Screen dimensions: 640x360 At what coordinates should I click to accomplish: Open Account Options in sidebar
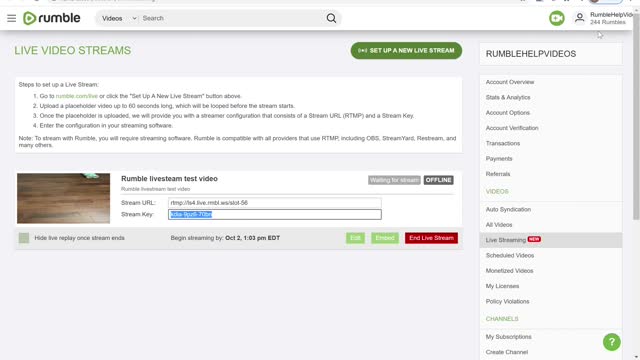point(508,113)
